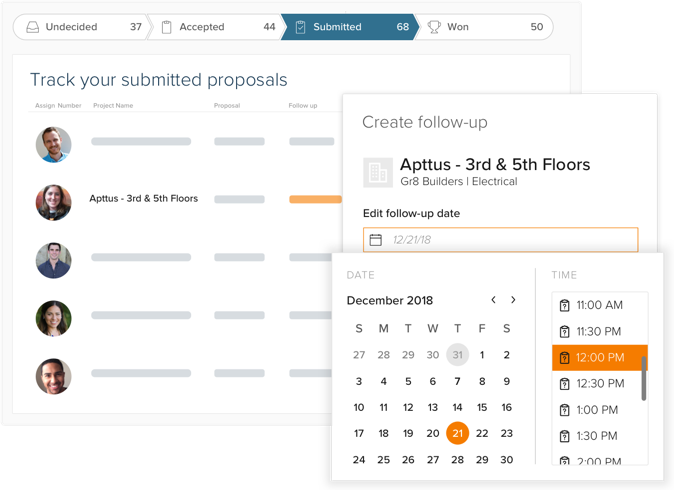The image size is (674, 490).
Task: Go to previous month in calendar
Action: click(493, 300)
